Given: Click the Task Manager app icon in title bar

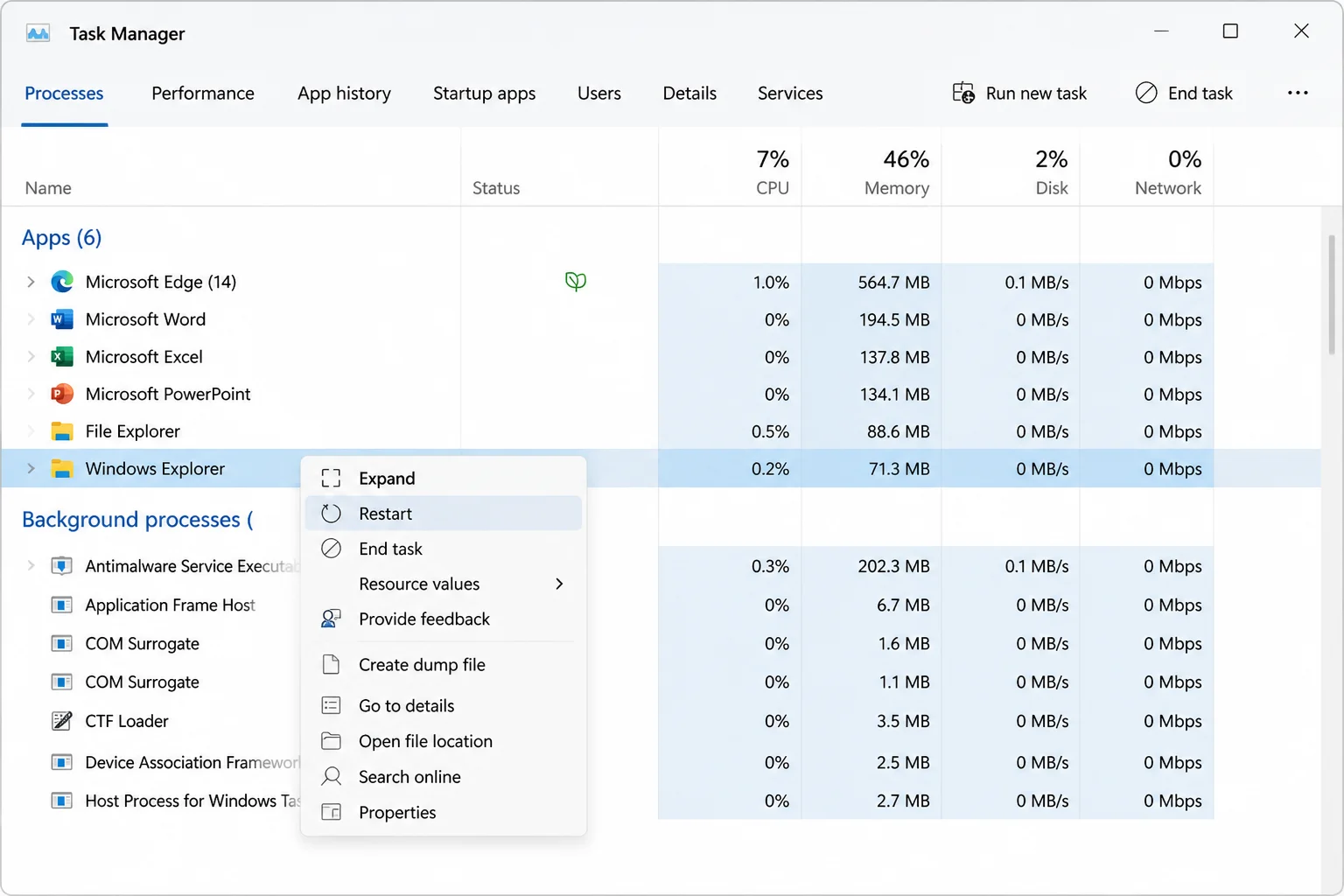Looking at the screenshot, I should [x=38, y=33].
